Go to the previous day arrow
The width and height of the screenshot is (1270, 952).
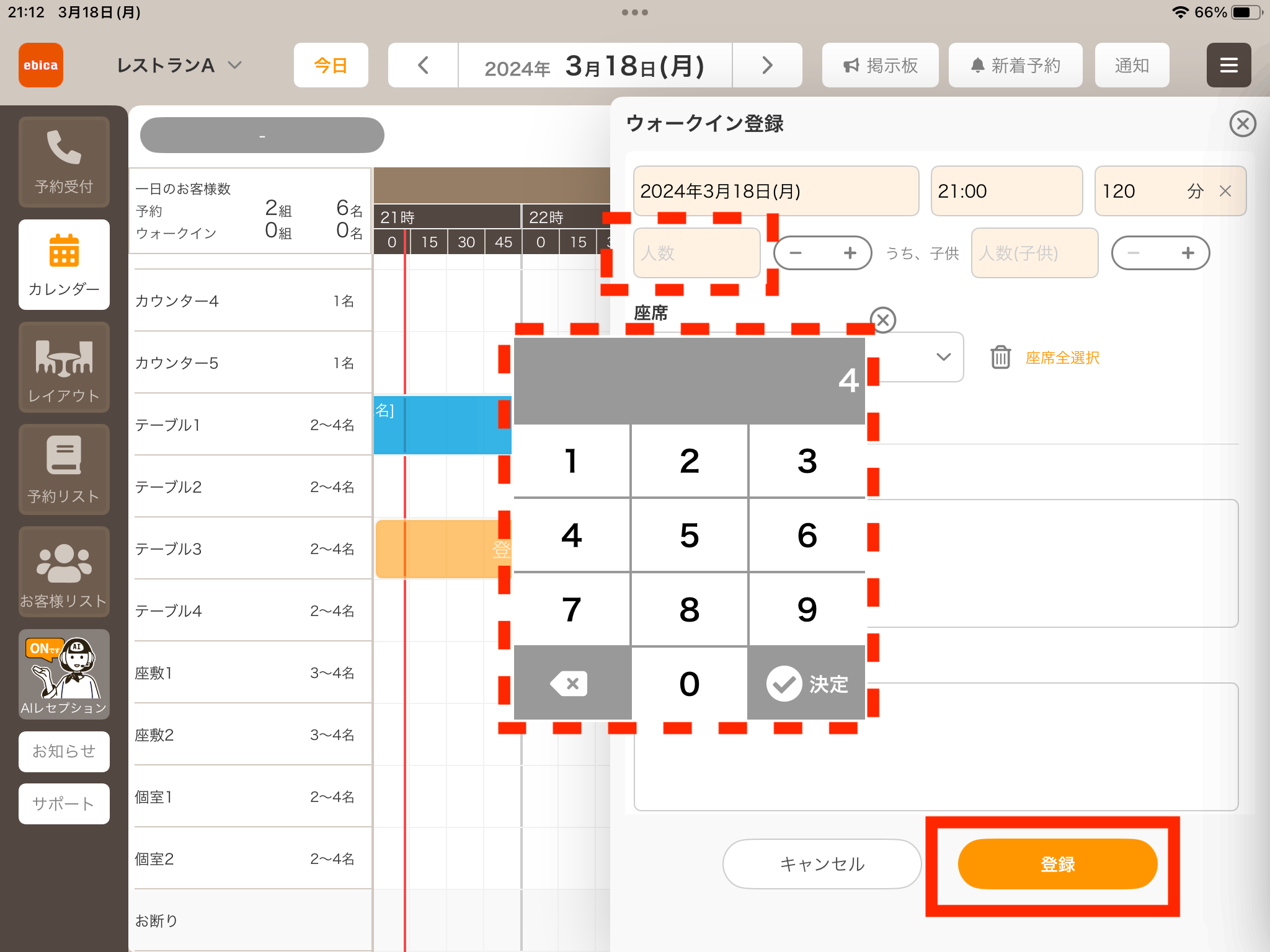coord(424,65)
